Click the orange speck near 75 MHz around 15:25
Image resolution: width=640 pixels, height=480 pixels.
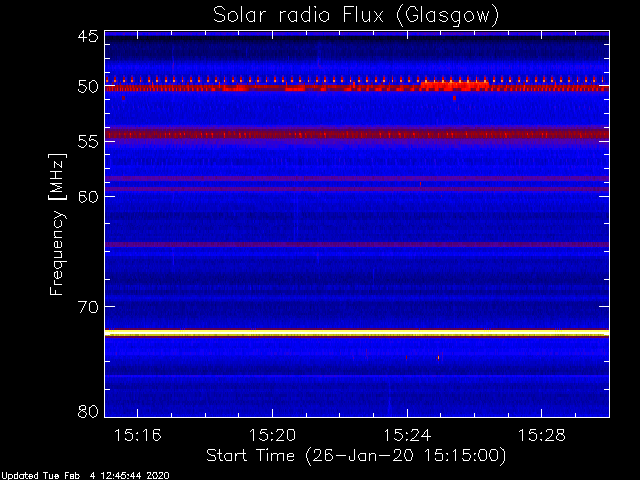438,358
